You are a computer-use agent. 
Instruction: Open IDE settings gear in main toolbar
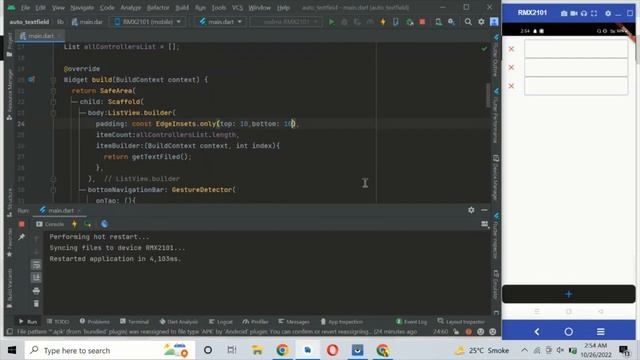[x=481, y=22]
